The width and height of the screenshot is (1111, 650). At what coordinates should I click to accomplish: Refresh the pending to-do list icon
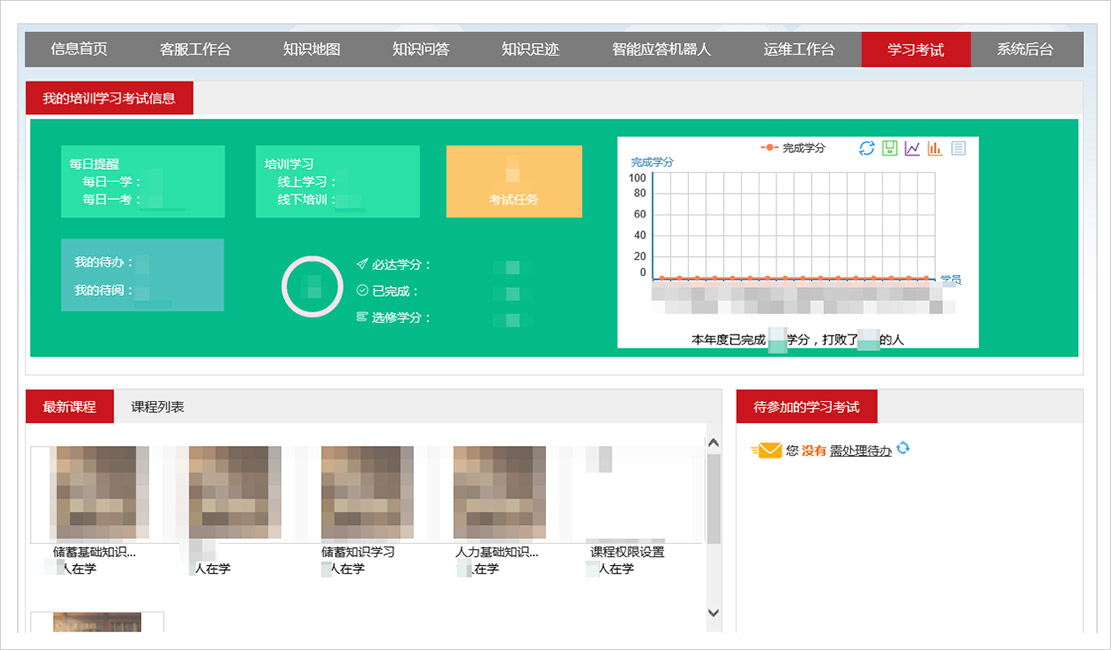[904, 449]
